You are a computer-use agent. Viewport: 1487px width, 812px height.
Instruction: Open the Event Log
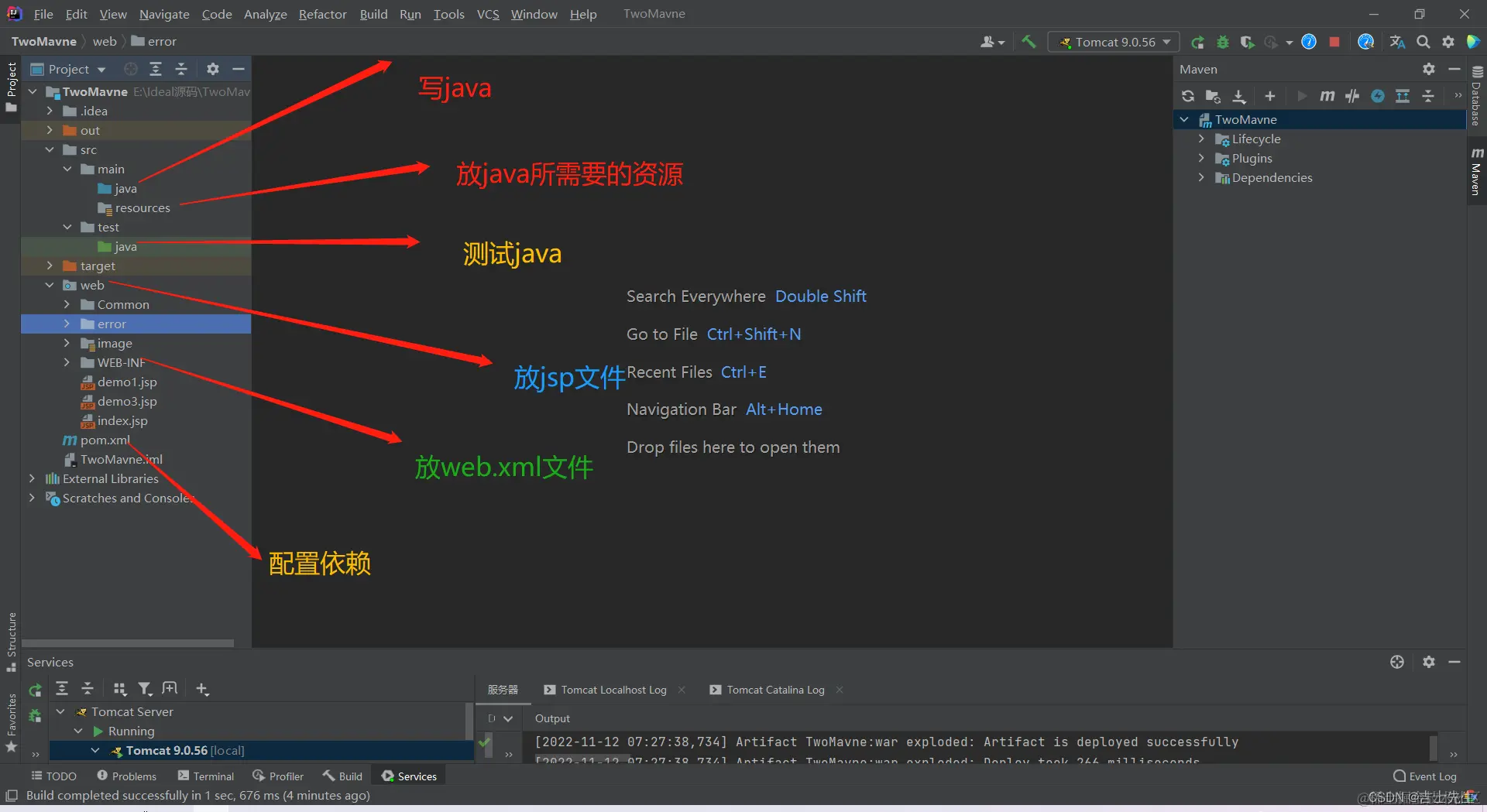(x=1424, y=776)
